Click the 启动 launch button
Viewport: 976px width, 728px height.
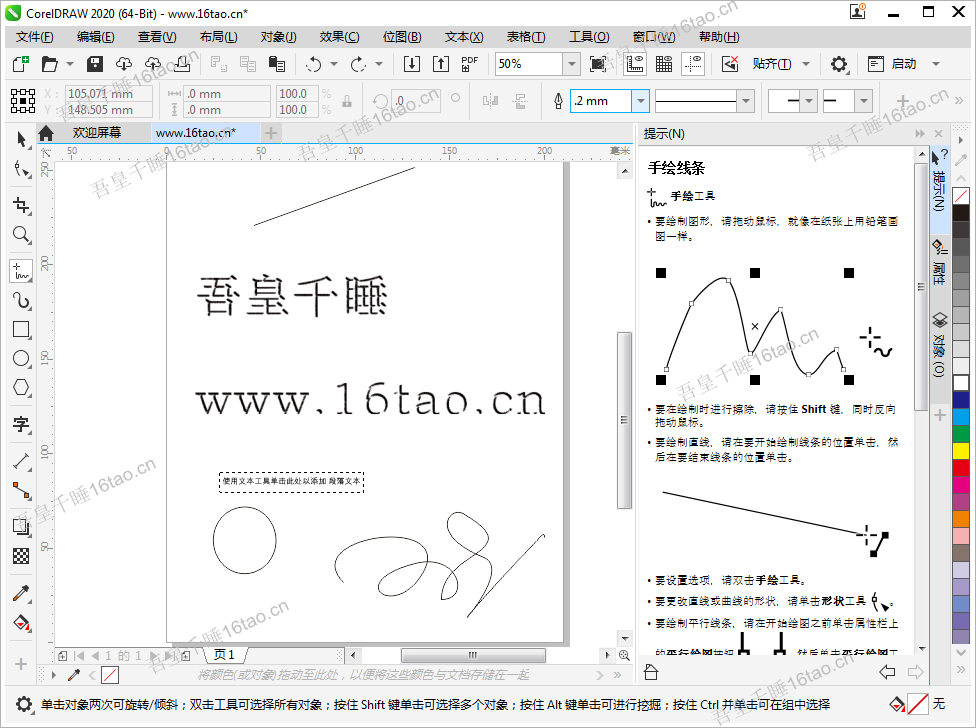[x=903, y=64]
